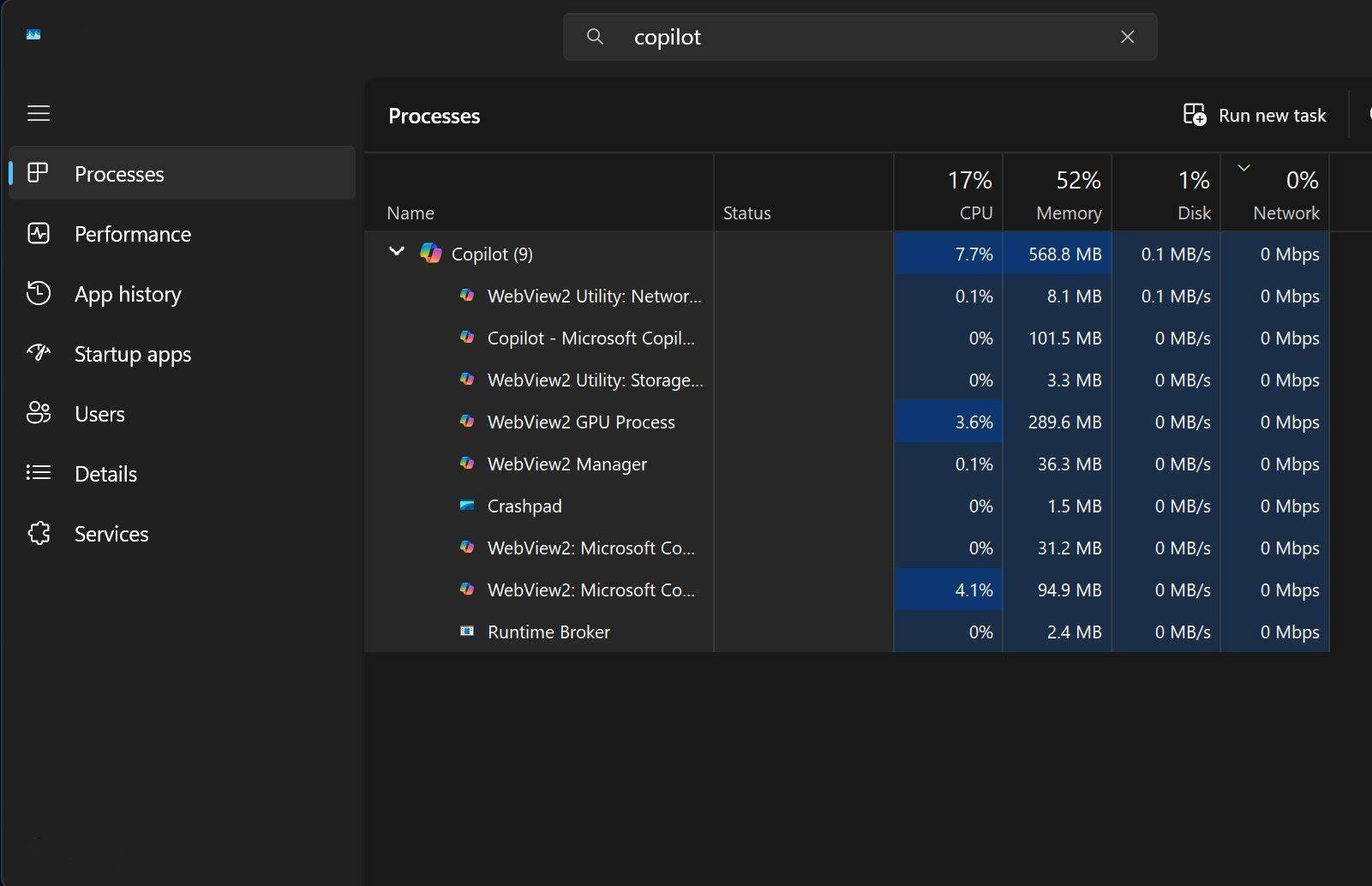This screenshot has width=1372, height=886.
Task: Click the icon beside Copilot - Microsoft Copil...
Action: click(x=467, y=337)
